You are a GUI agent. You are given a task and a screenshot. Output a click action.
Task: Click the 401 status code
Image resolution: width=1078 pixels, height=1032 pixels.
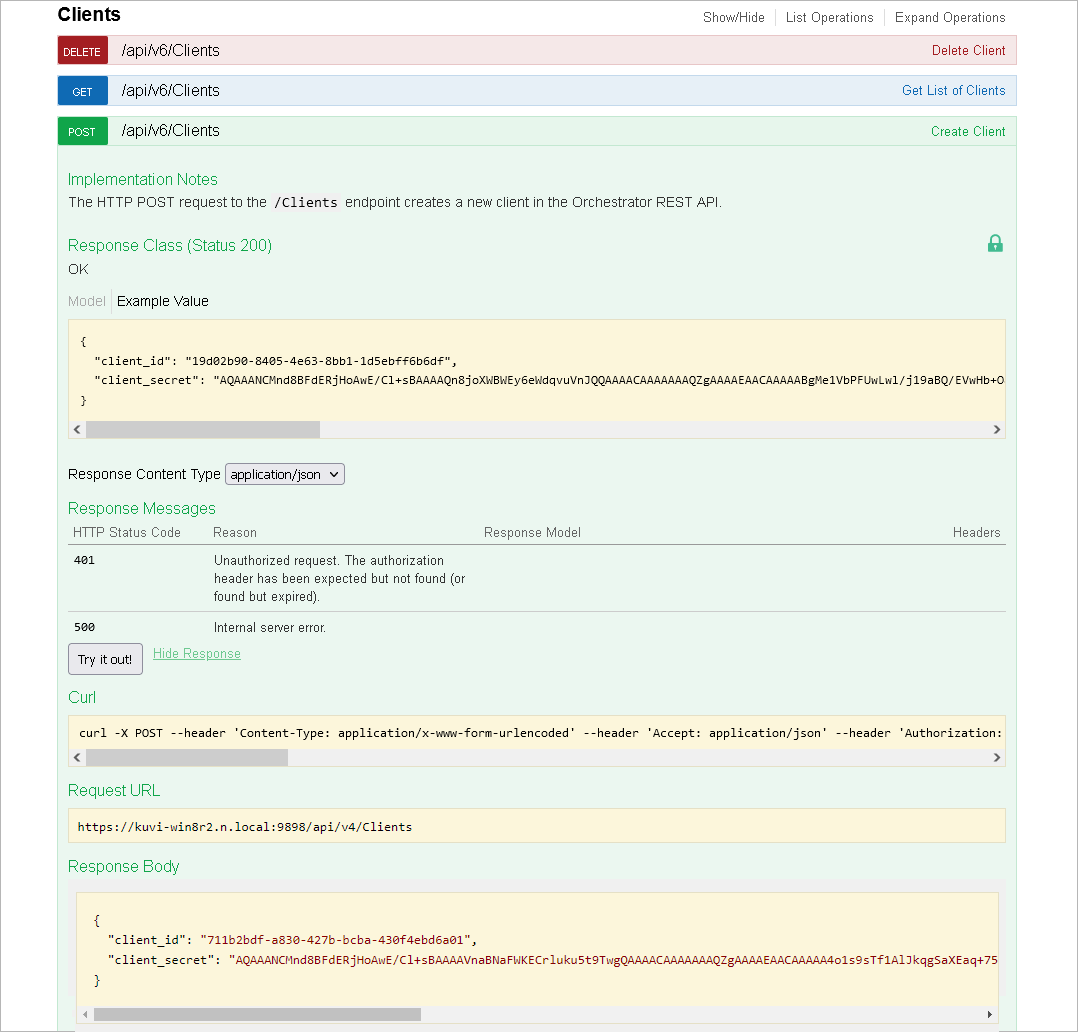tap(84, 560)
